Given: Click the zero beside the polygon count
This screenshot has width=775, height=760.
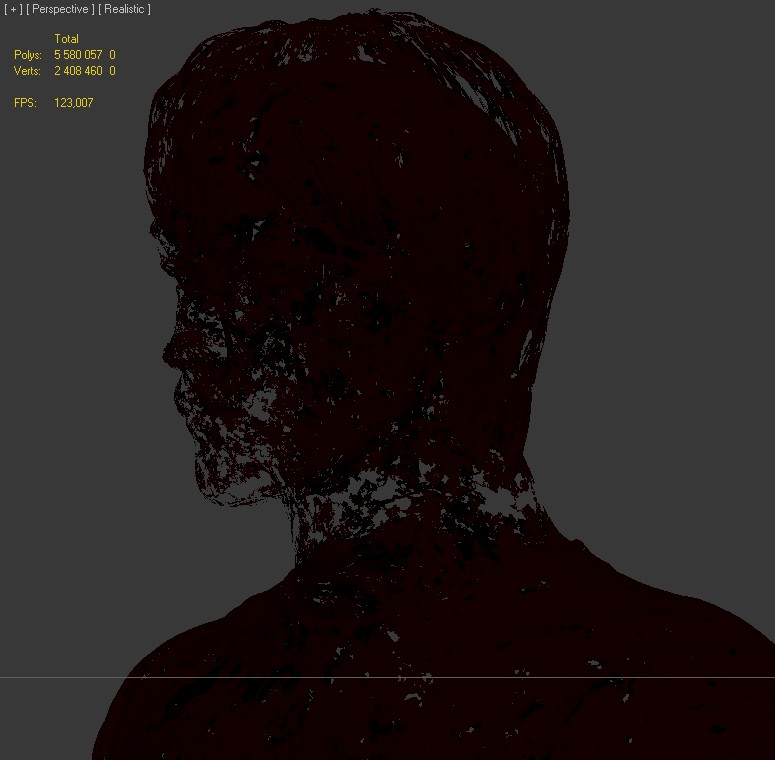Looking at the screenshot, I should (x=112, y=55).
